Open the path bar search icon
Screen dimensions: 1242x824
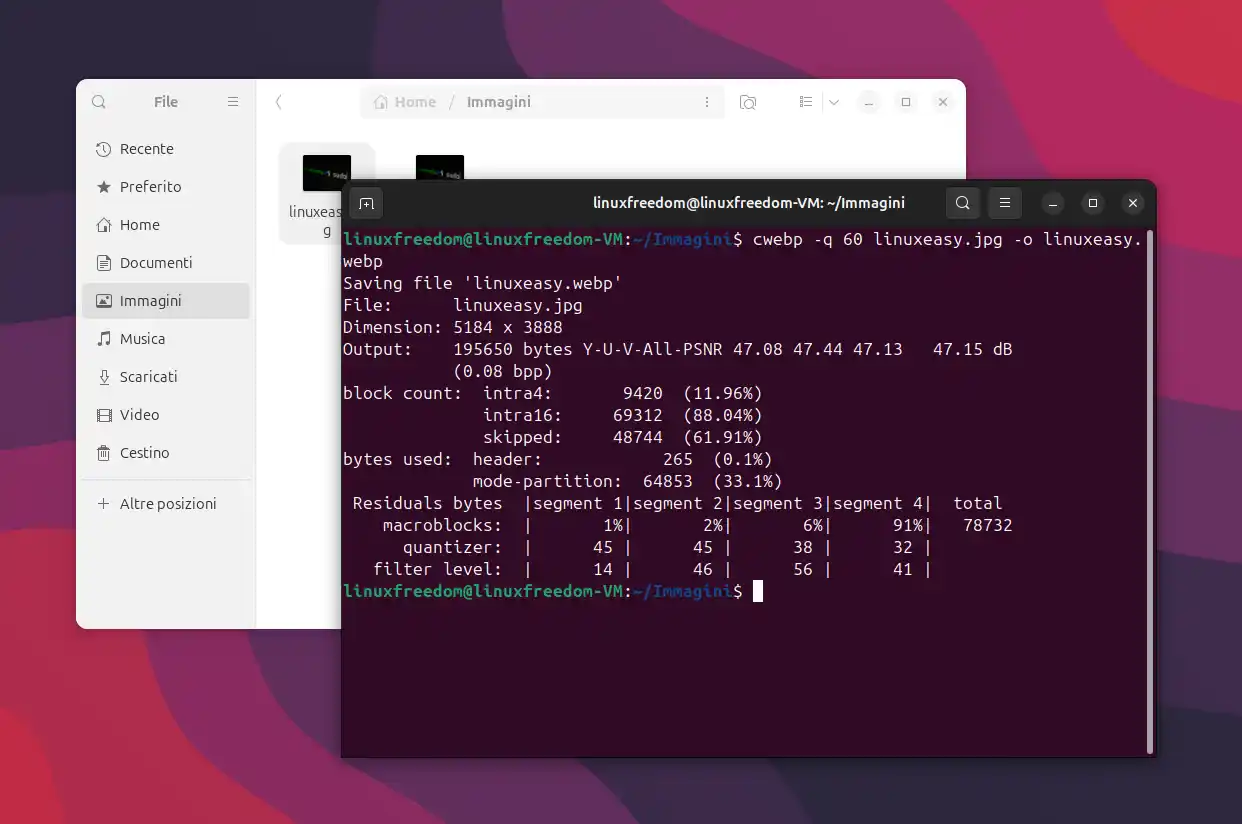tap(748, 101)
